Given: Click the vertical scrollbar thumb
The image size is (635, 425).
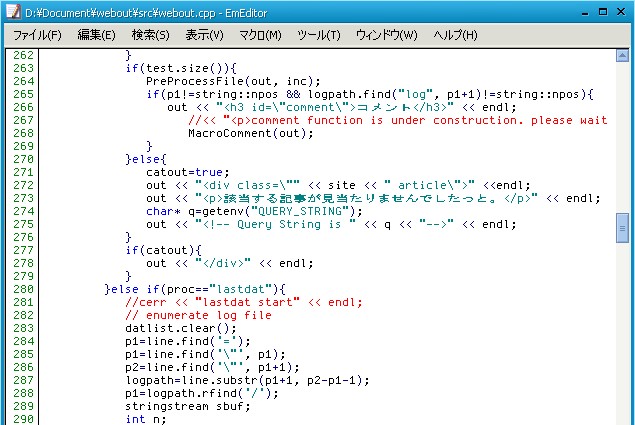Looking at the screenshot, I should pos(622,228).
